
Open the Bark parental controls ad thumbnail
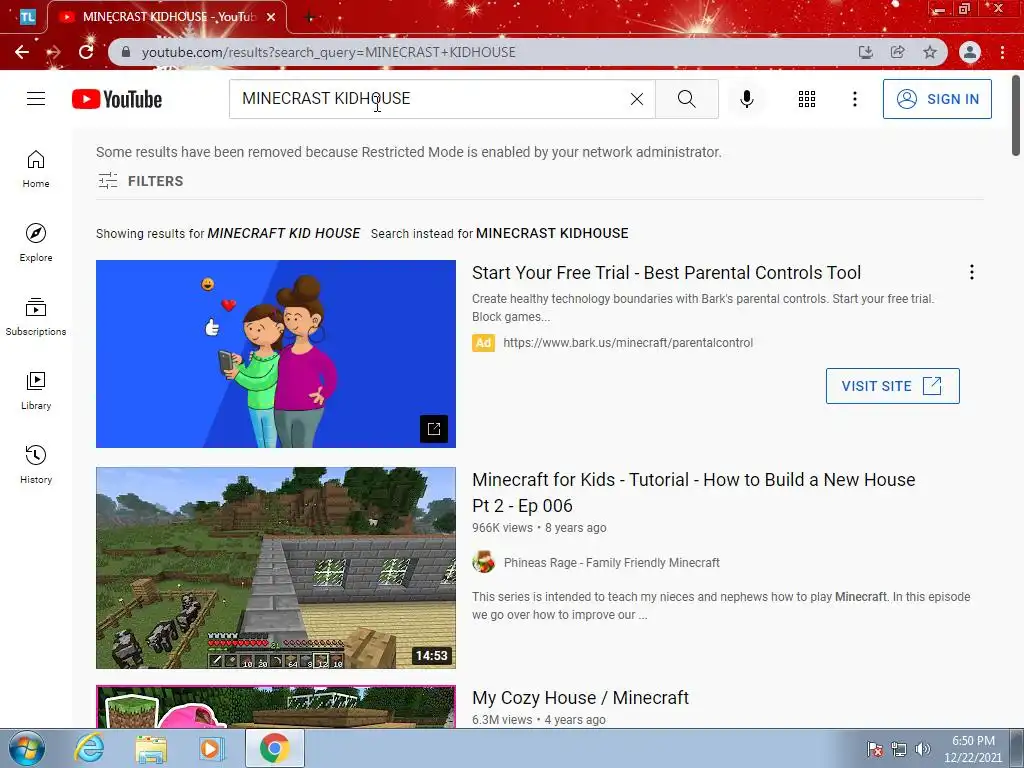click(x=276, y=354)
